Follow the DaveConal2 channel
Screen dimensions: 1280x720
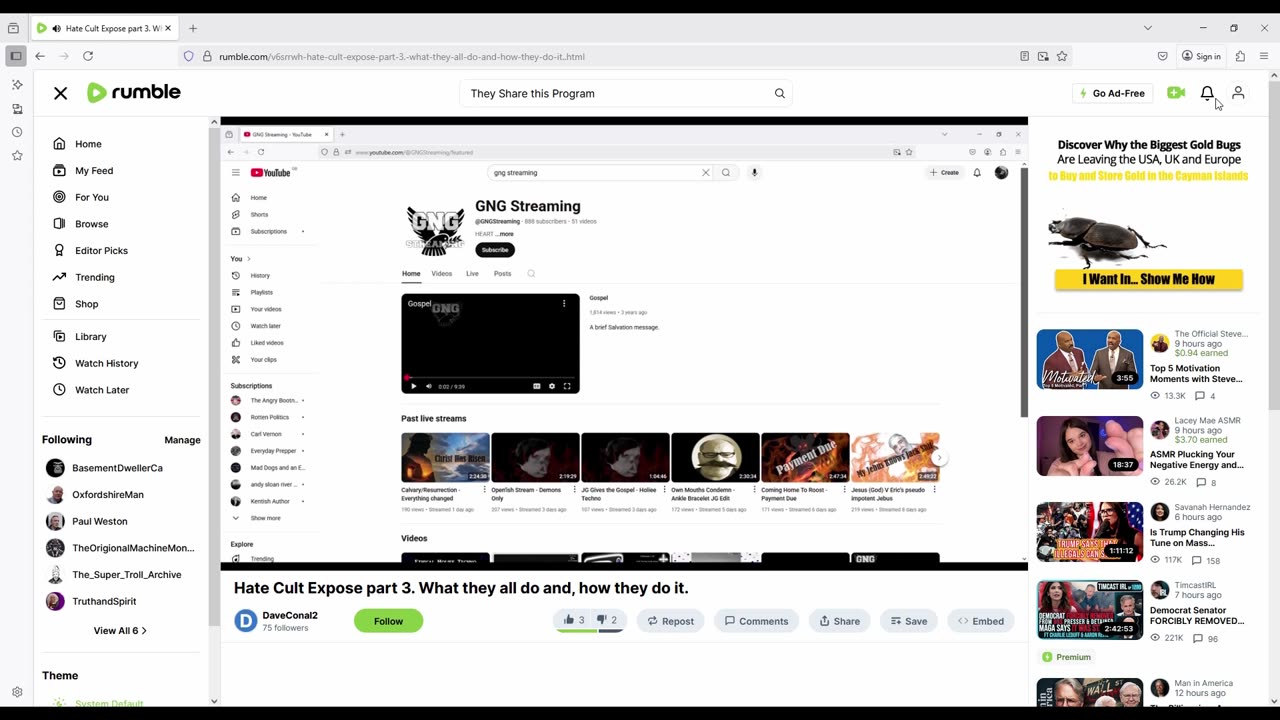point(388,621)
